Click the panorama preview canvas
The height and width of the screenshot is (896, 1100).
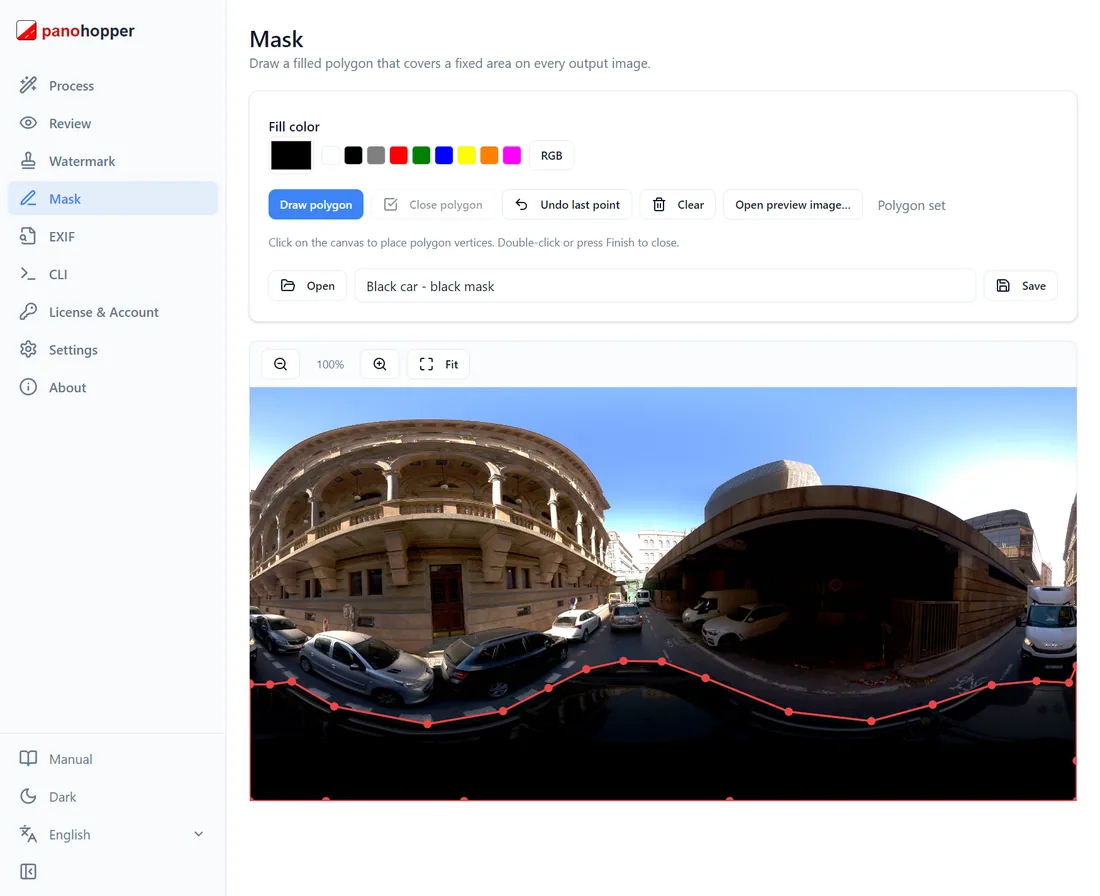click(x=663, y=594)
